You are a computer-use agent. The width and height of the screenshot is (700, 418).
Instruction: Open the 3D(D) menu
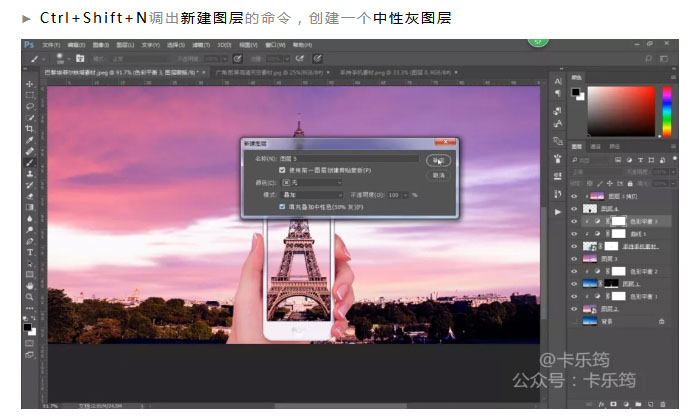tap(224, 45)
